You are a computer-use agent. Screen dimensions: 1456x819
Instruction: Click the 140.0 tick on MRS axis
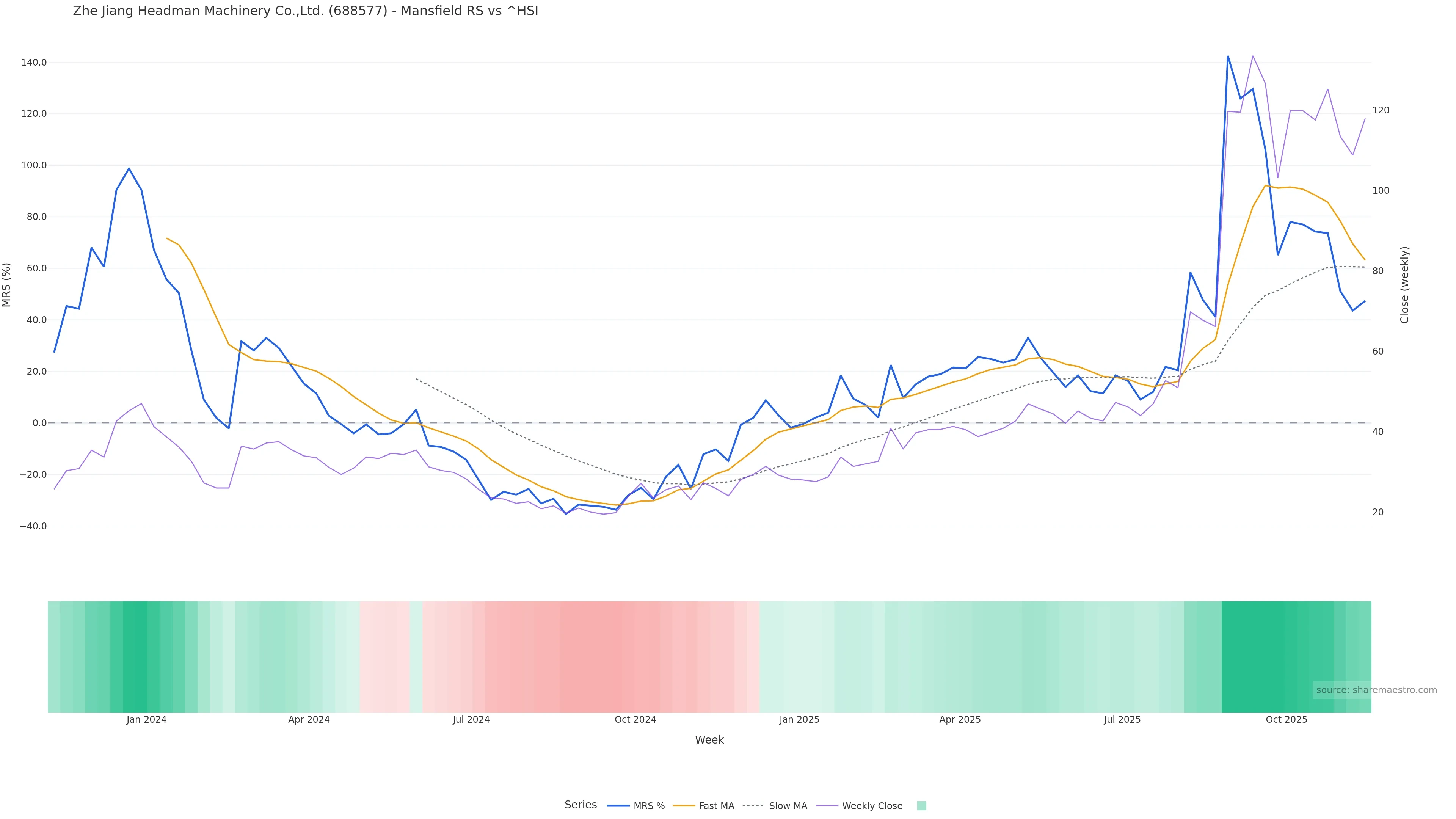(x=34, y=62)
